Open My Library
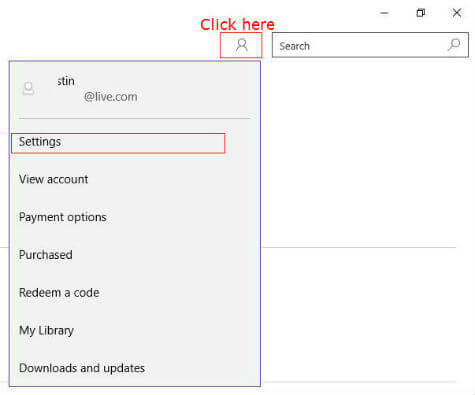Viewport: 475px width, 395px height. point(46,331)
